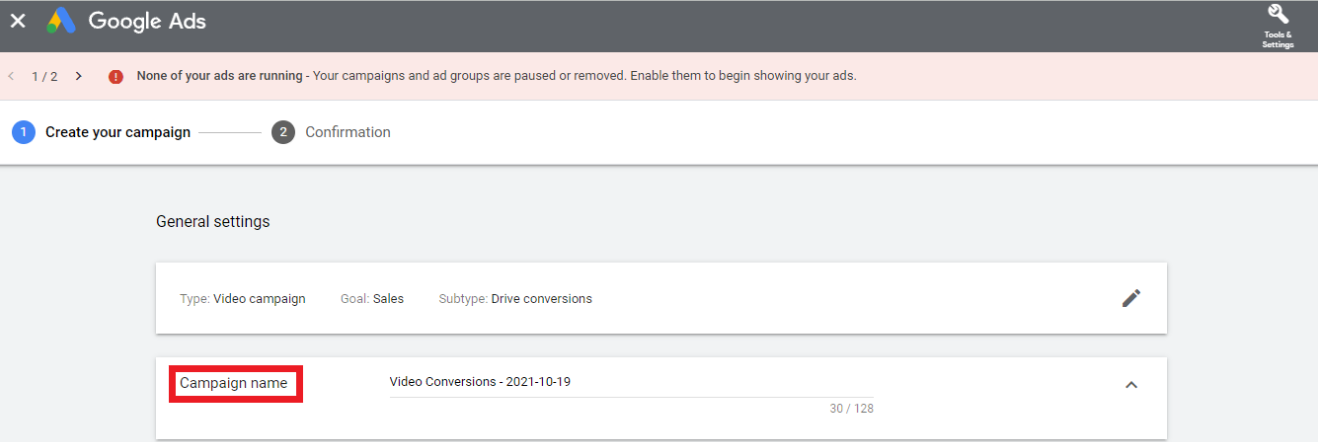Click the Subtype: Drive conversions text
Screen dimensions: 1318x442
coord(515,298)
